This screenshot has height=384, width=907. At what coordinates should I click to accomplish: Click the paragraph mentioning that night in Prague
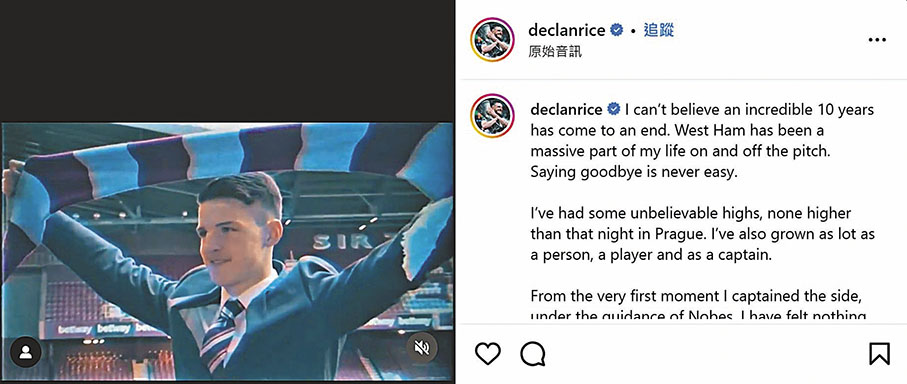[x=703, y=234]
